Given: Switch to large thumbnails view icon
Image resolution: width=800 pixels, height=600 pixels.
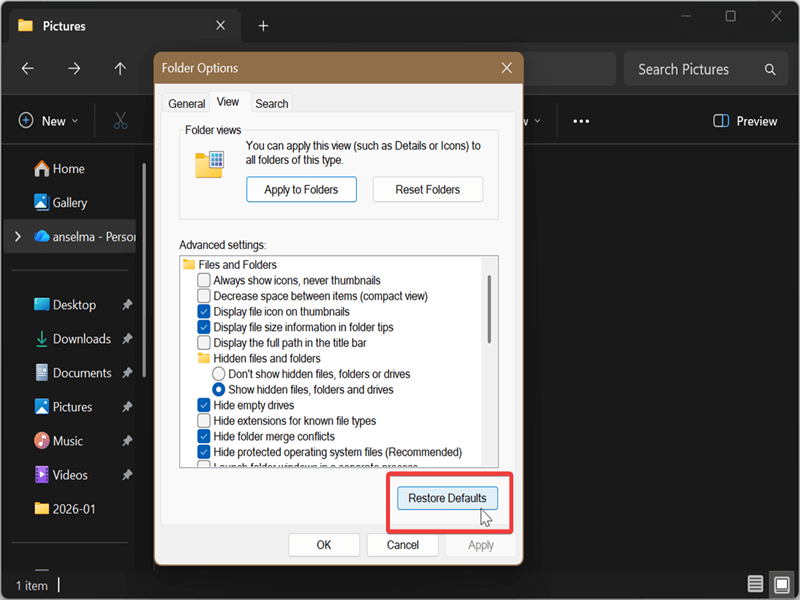Looking at the screenshot, I should 779,584.
